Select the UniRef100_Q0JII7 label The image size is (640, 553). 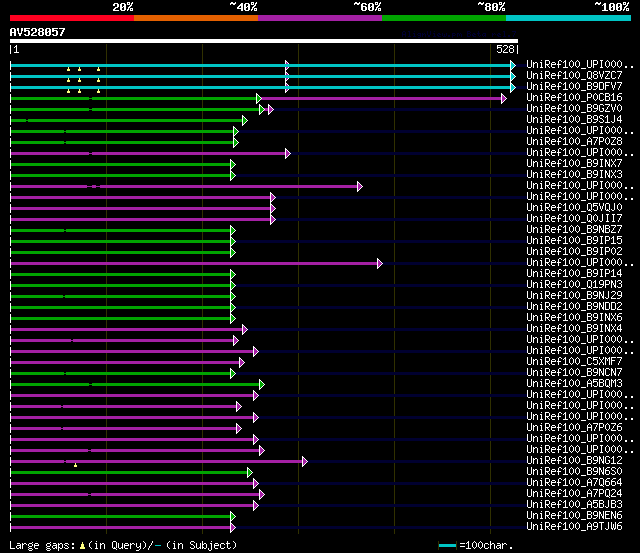pyautogui.click(x=574, y=219)
